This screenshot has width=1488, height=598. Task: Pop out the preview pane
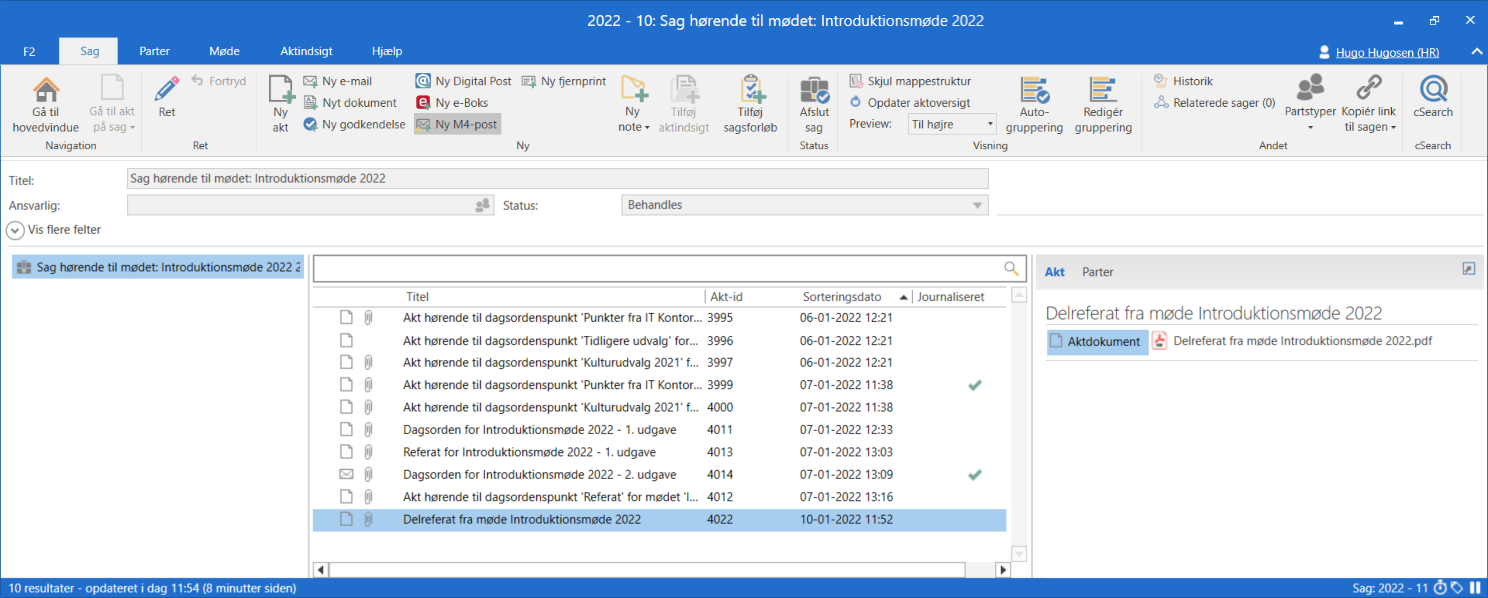1468,269
